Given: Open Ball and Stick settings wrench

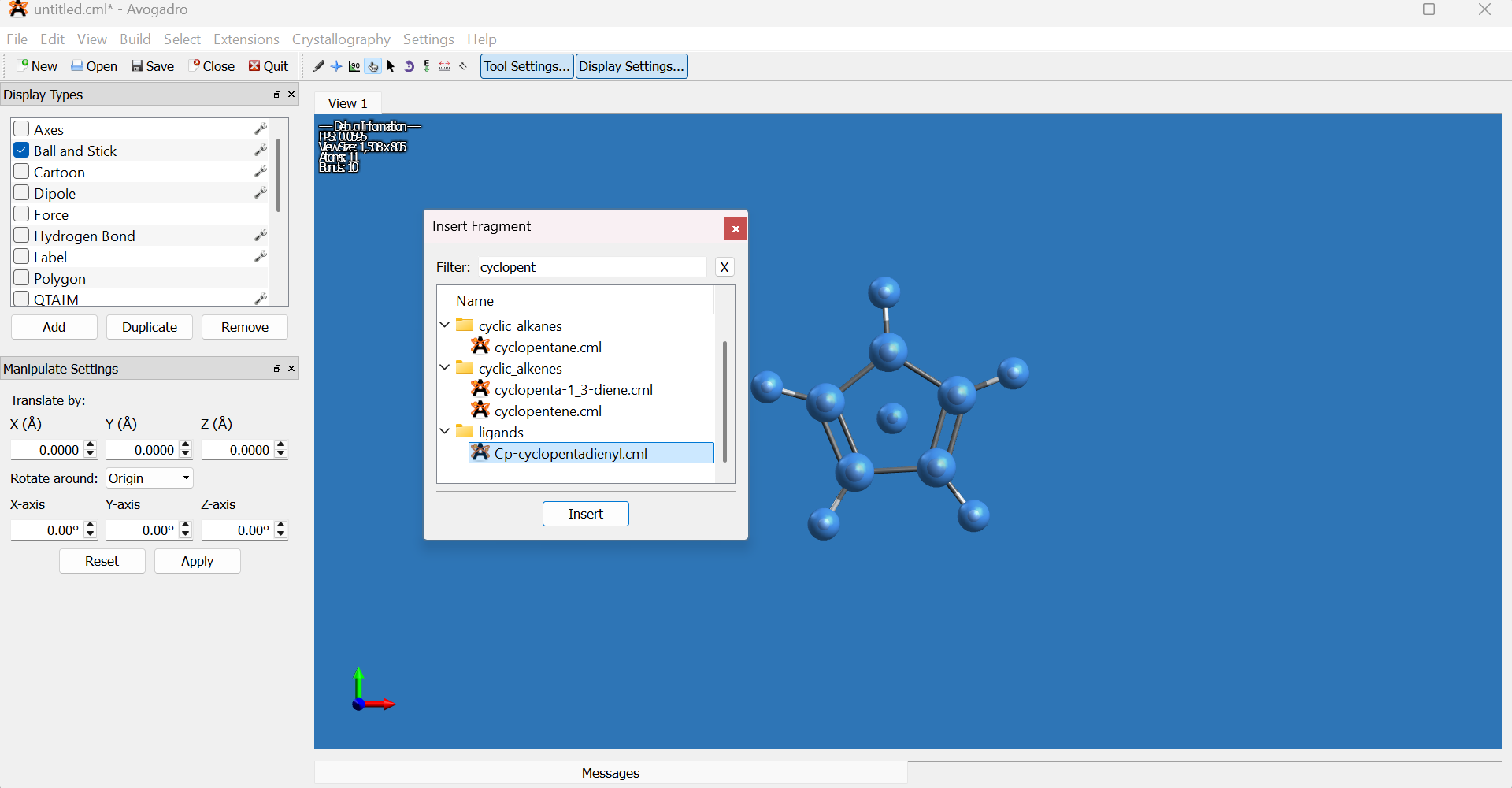Looking at the screenshot, I should (261, 151).
